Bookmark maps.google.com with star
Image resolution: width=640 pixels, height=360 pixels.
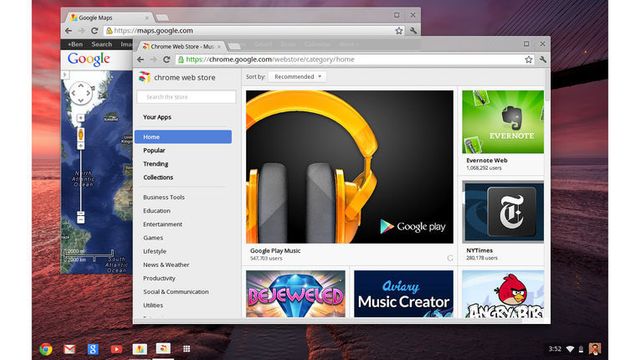tap(399, 31)
